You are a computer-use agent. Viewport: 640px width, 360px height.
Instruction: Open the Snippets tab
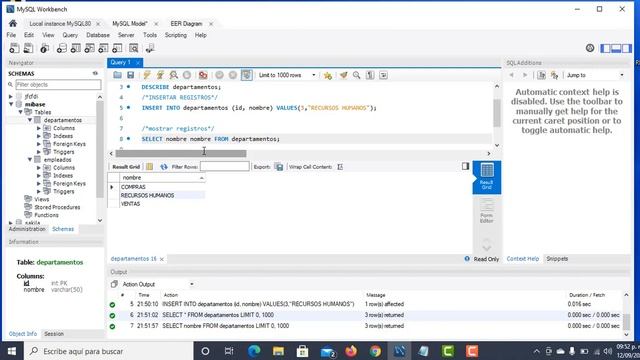click(x=557, y=259)
